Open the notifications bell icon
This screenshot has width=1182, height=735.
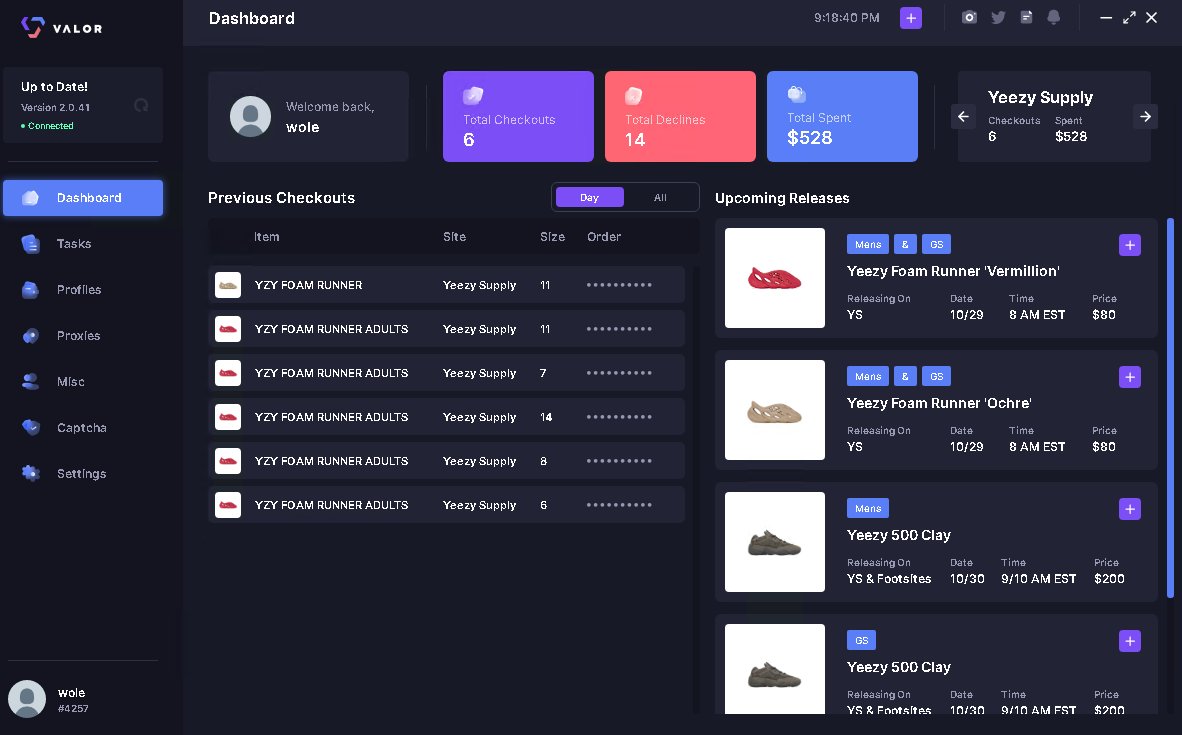point(1054,17)
